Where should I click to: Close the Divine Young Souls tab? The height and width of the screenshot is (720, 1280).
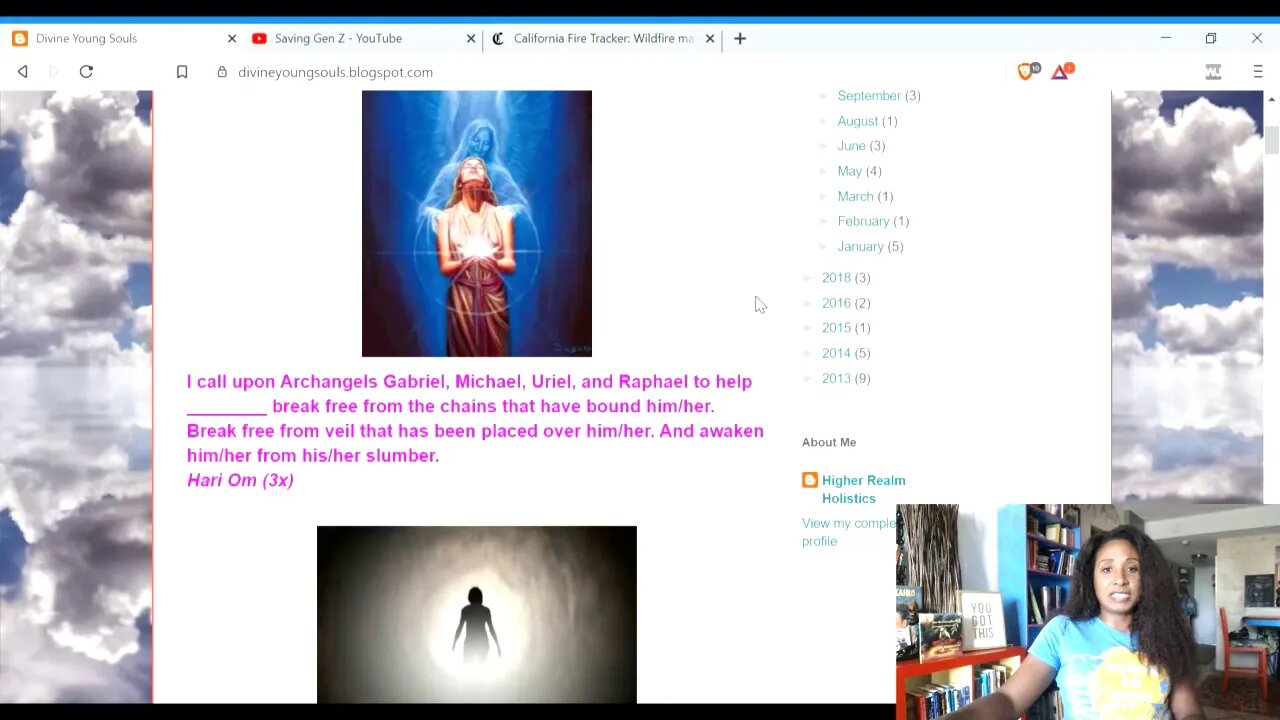[232, 38]
